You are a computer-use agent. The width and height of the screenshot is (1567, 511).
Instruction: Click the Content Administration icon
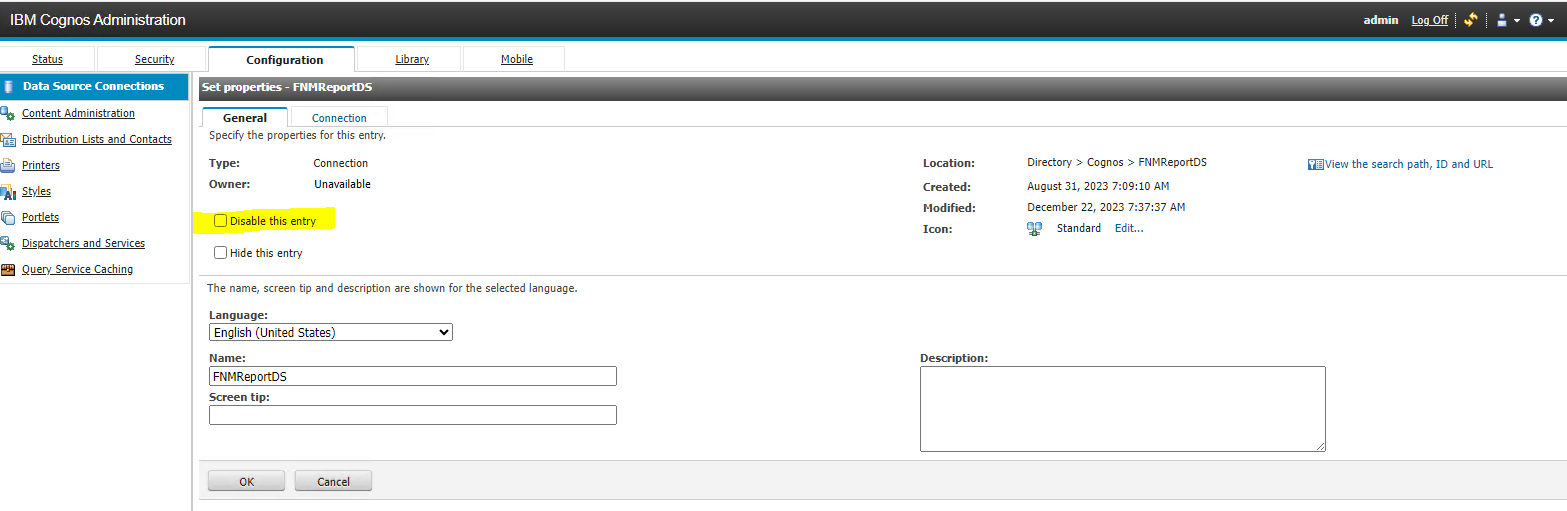[8, 114]
